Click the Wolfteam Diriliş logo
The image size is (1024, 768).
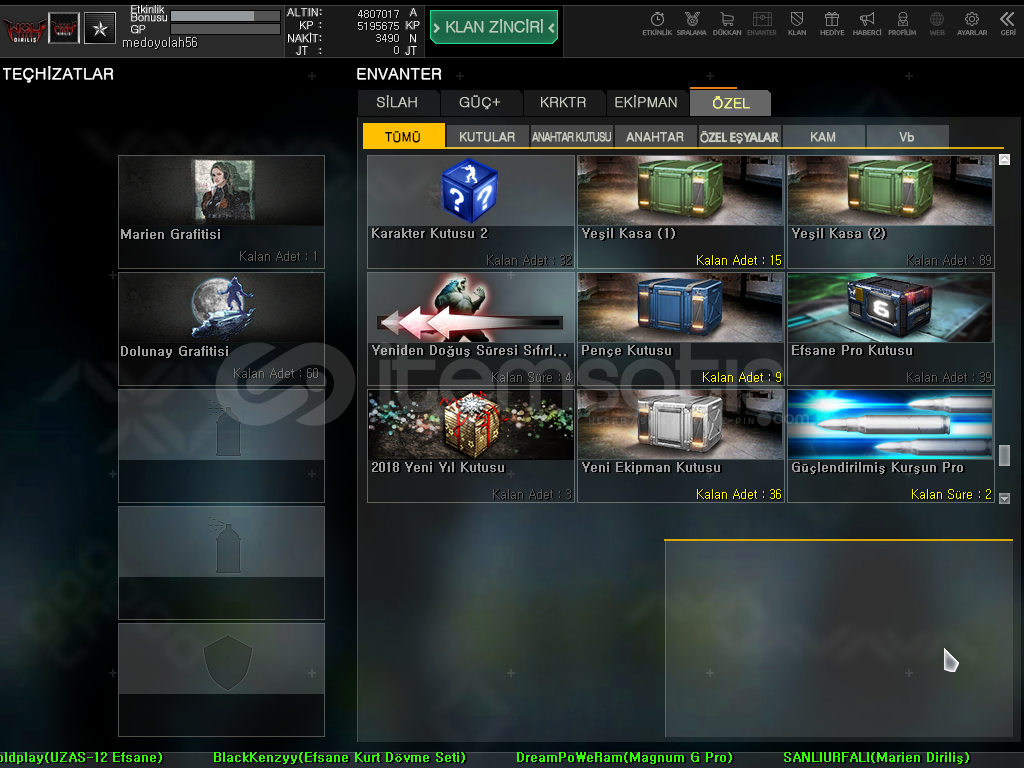coord(24,29)
